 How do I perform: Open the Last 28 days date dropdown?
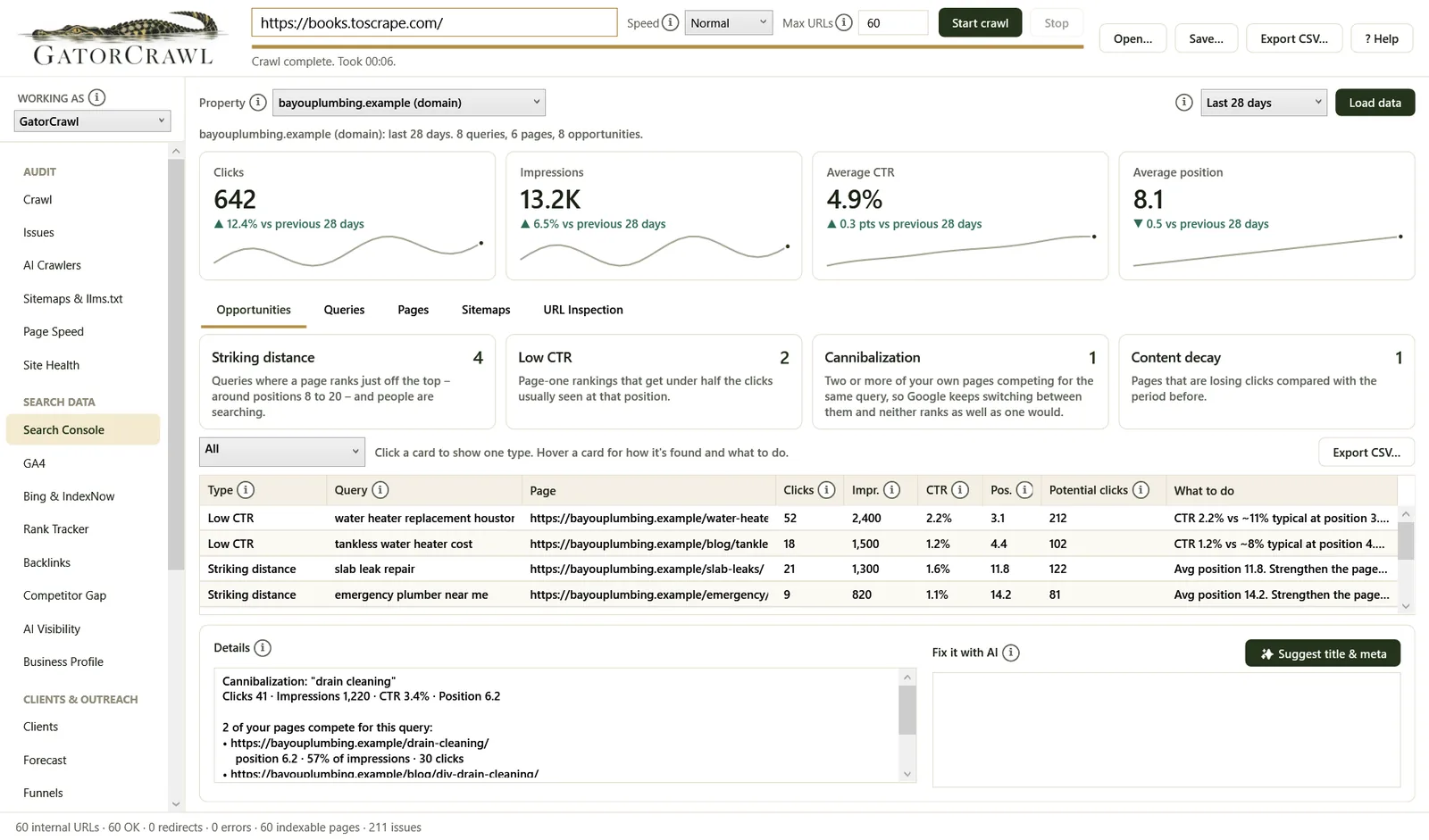tap(1263, 103)
